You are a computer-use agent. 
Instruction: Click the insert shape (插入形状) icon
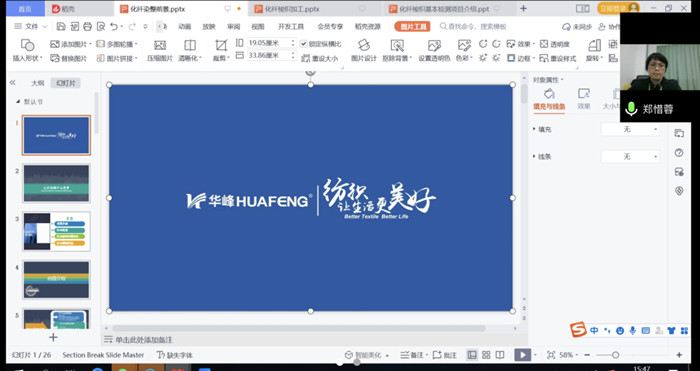[x=28, y=45]
